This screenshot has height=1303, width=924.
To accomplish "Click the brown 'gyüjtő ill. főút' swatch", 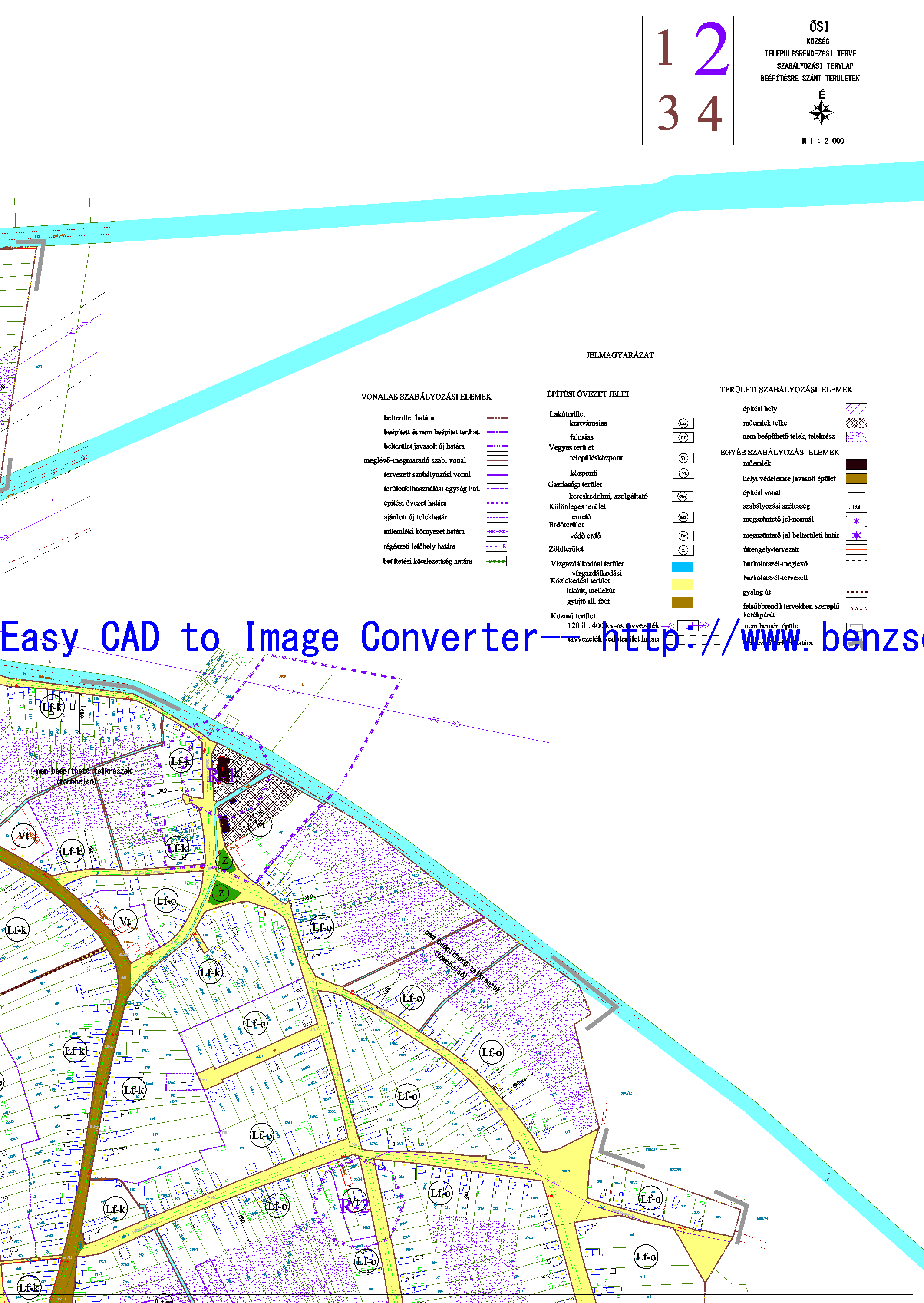I will pos(682,602).
